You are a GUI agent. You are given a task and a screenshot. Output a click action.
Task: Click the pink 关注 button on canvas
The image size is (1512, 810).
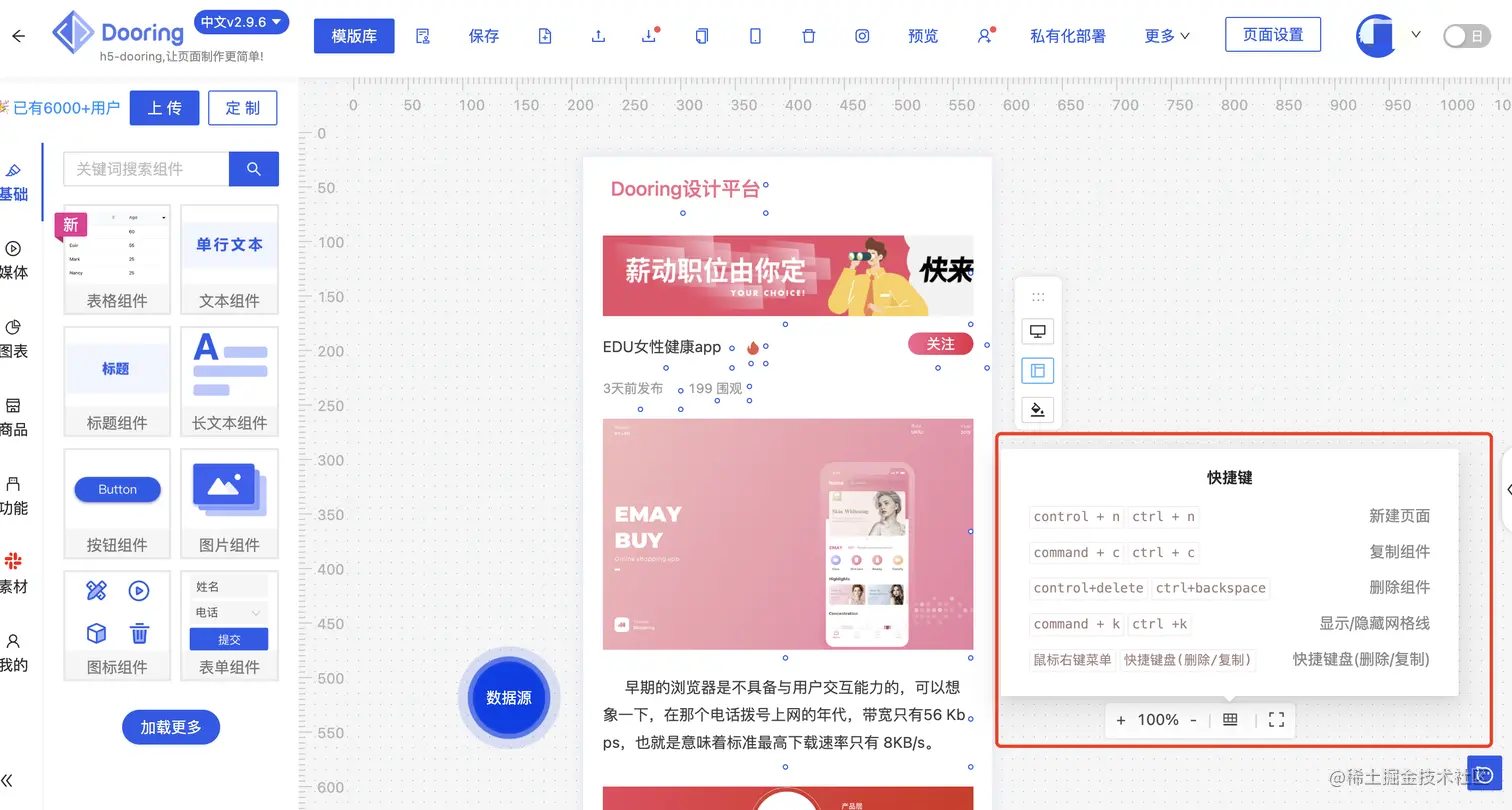click(x=940, y=344)
